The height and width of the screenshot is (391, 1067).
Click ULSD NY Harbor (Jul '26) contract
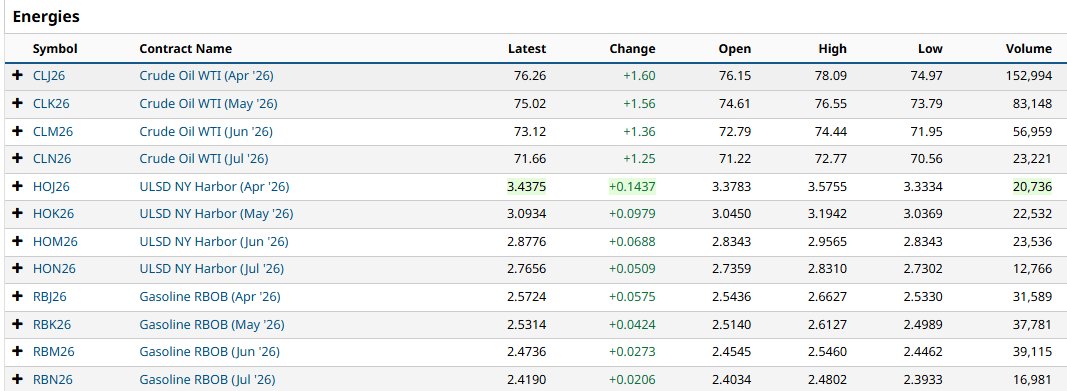(x=212, y=269)
